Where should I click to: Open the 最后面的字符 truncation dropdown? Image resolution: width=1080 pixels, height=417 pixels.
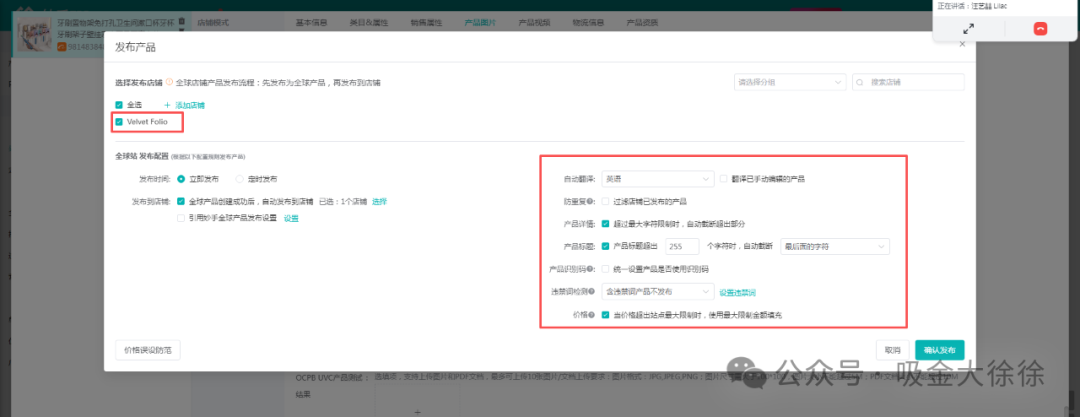pos(834,246)
